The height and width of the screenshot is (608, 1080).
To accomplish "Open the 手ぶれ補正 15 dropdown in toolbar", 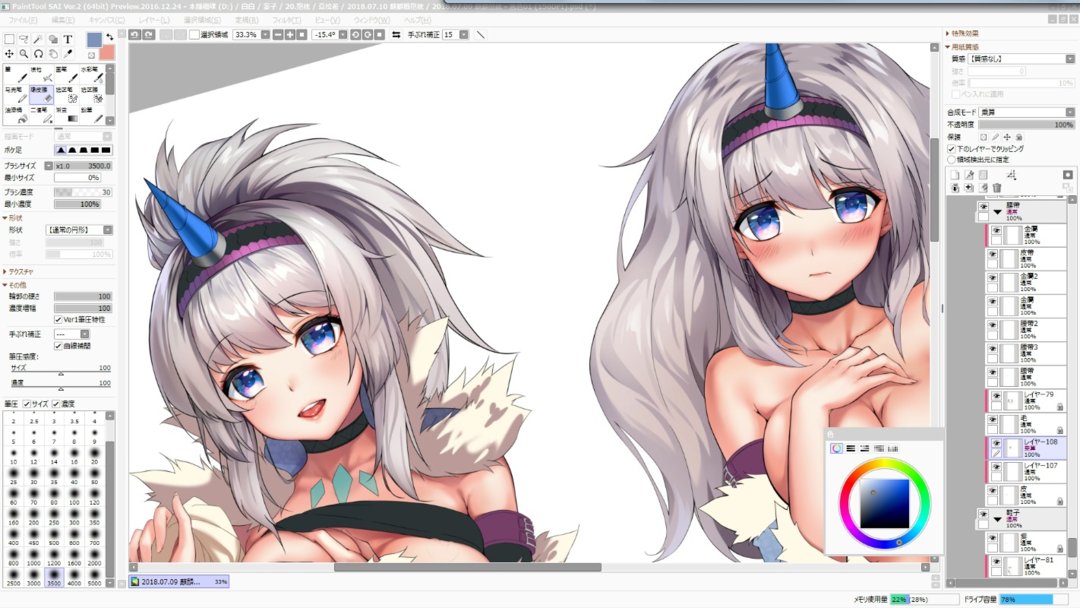I will 464,34.
